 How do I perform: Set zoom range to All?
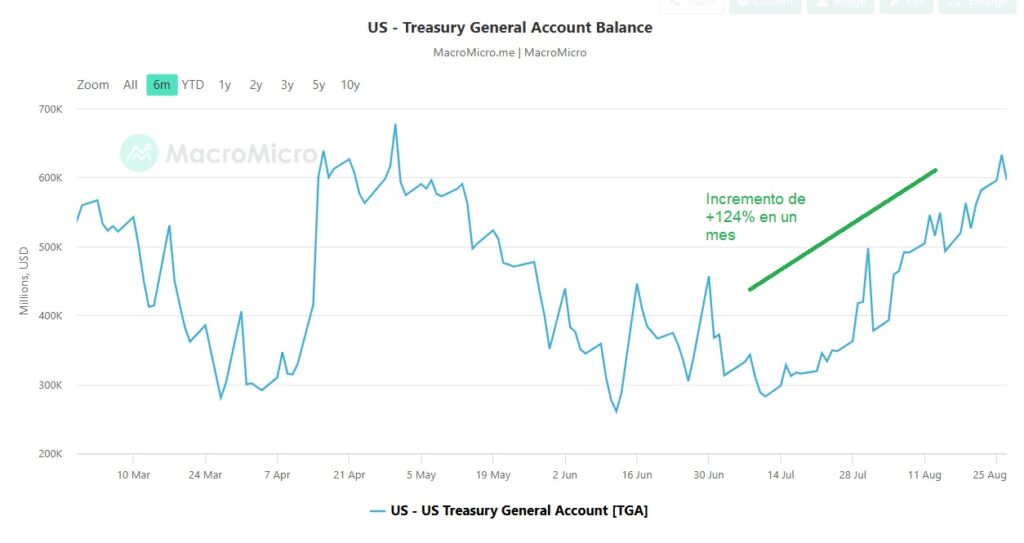130,85
